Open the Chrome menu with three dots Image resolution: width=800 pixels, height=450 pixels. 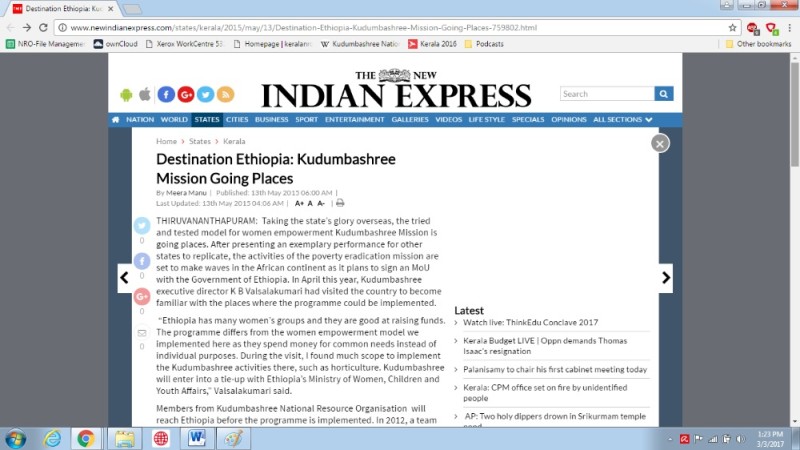tap(789, 28)
